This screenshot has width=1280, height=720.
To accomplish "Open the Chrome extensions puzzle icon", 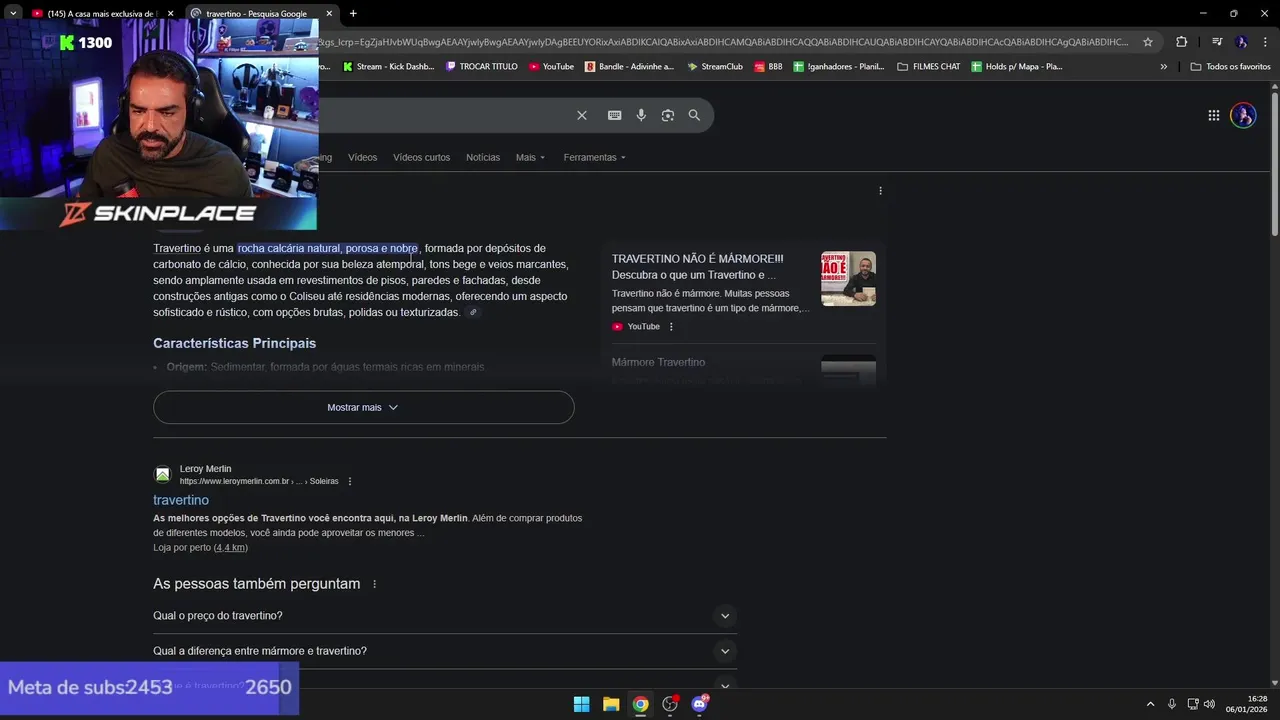I will coord(1182,42).
